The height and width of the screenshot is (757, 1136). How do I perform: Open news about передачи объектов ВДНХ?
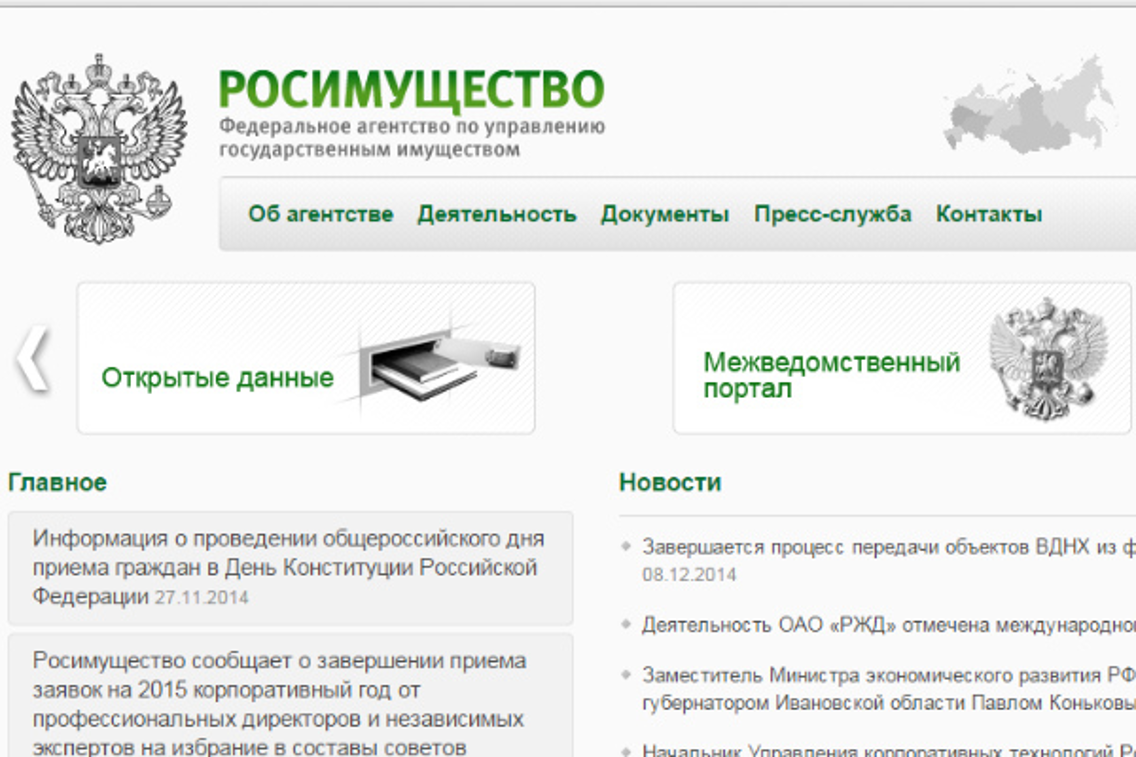[x=888, y=547]
